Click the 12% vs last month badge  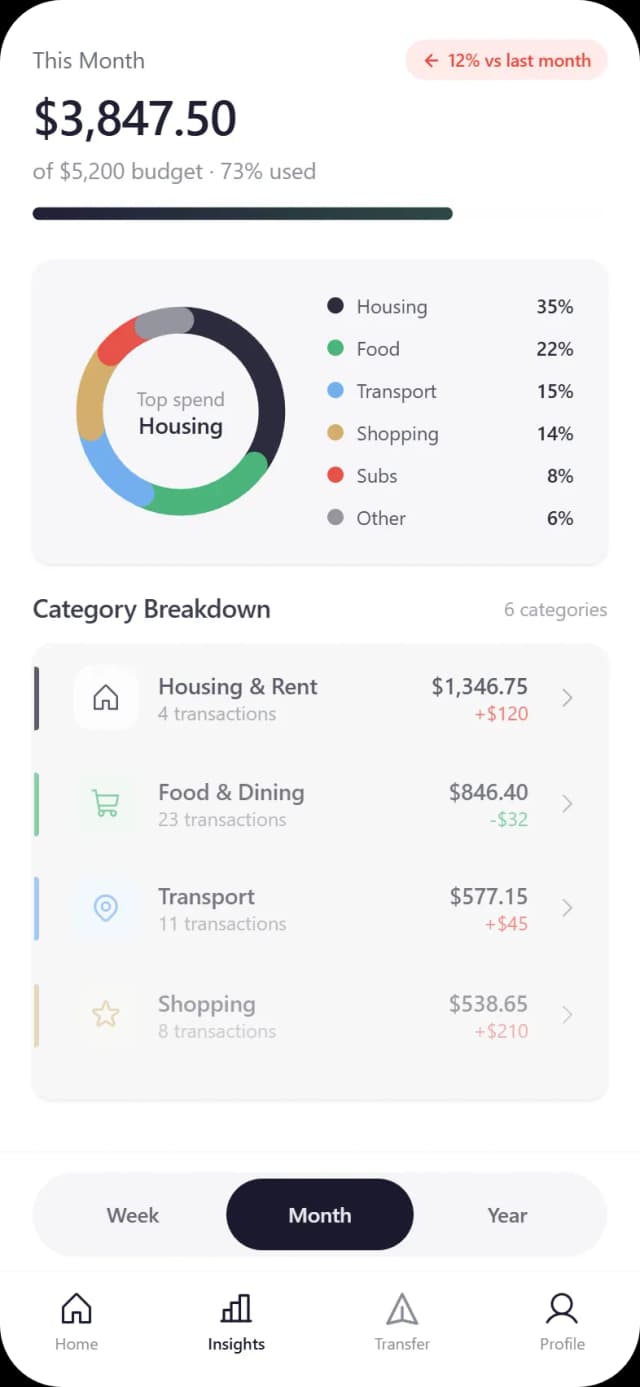[506, 60]
